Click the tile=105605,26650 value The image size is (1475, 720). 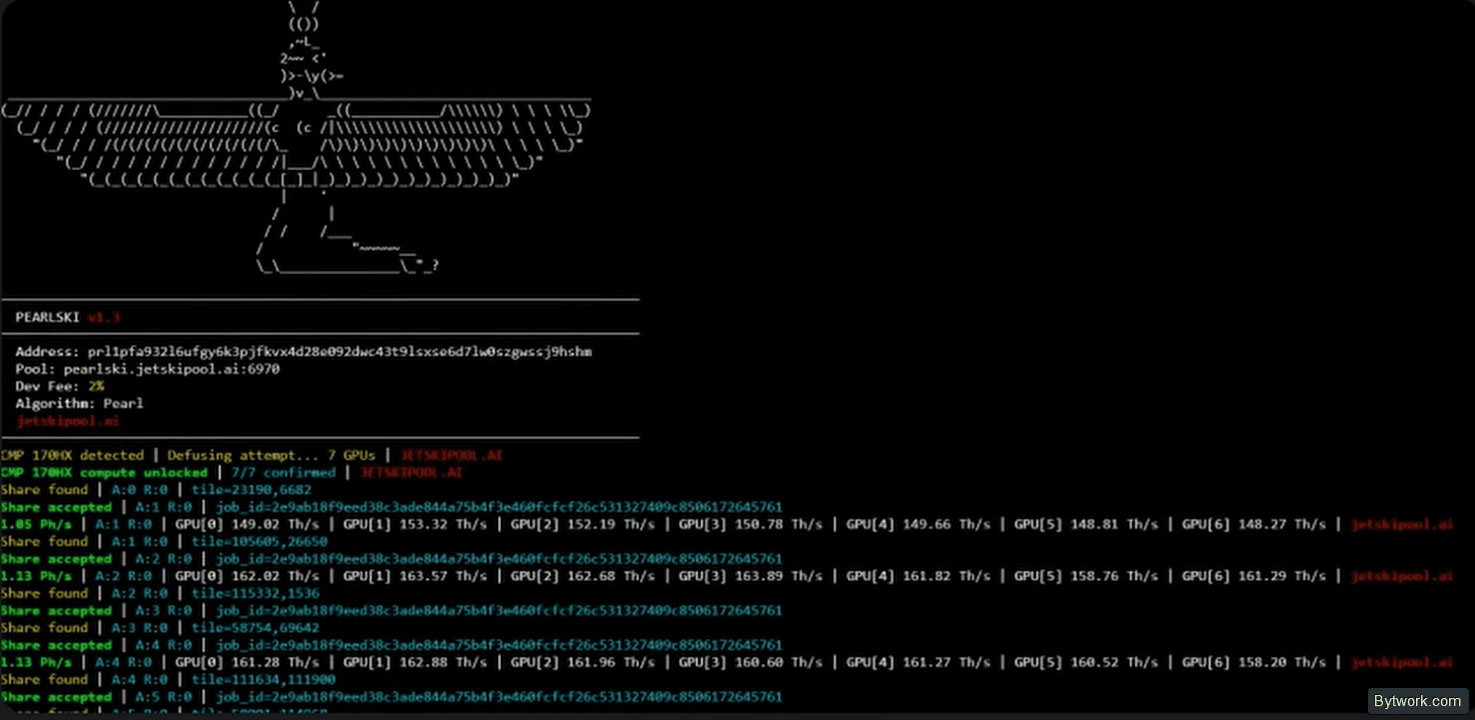point(259,541)
